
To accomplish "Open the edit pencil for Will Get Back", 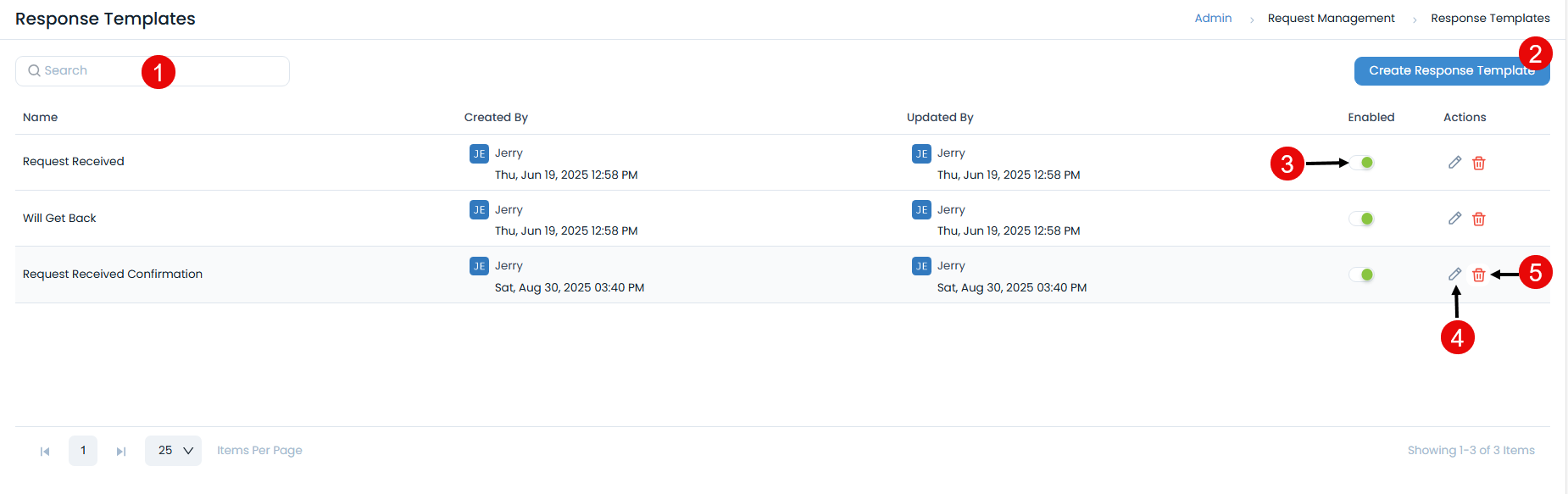I will (x=1454, y=218).
